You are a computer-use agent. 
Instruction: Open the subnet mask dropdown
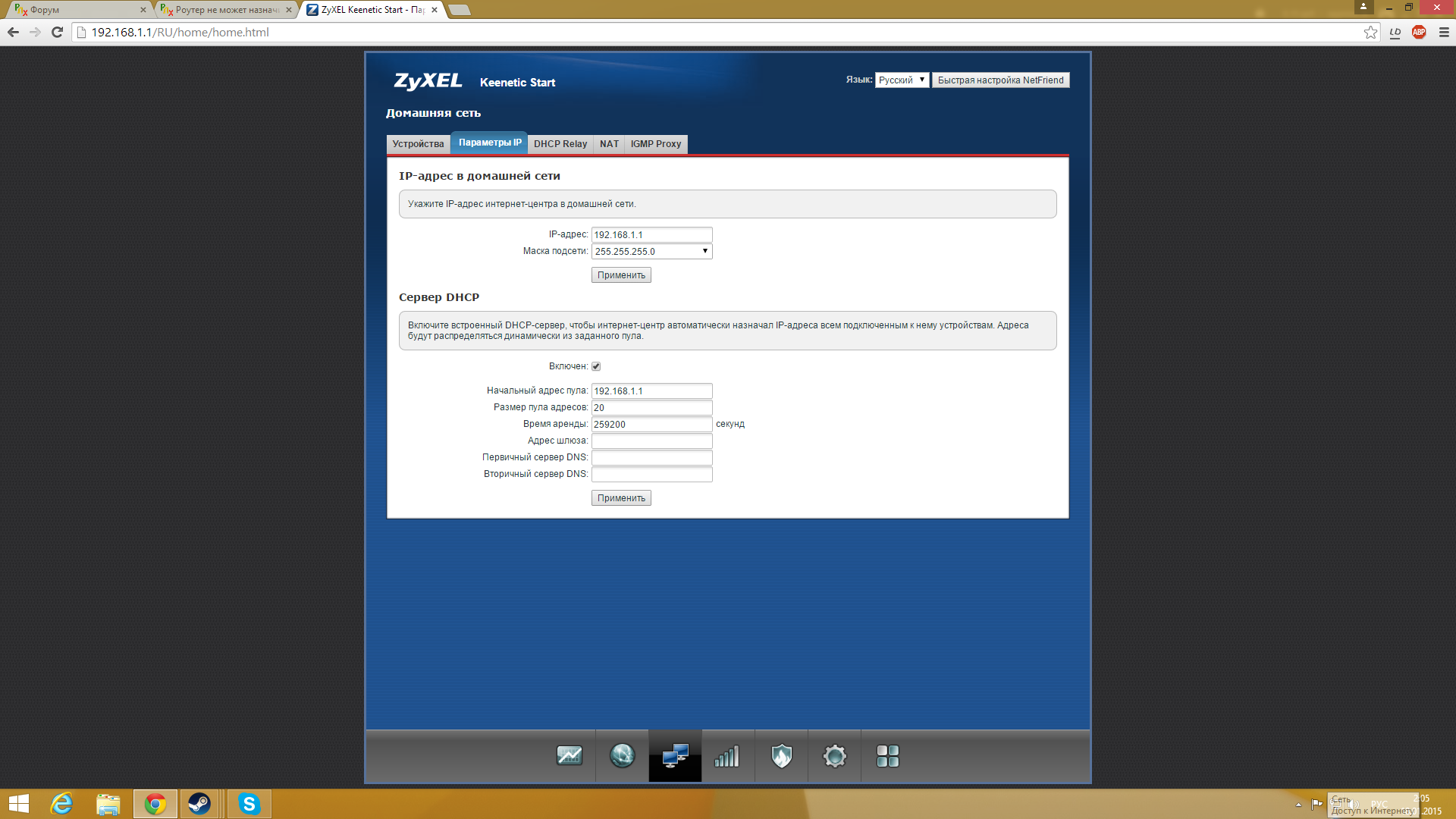pyautogui.click(x=652, y=251)
